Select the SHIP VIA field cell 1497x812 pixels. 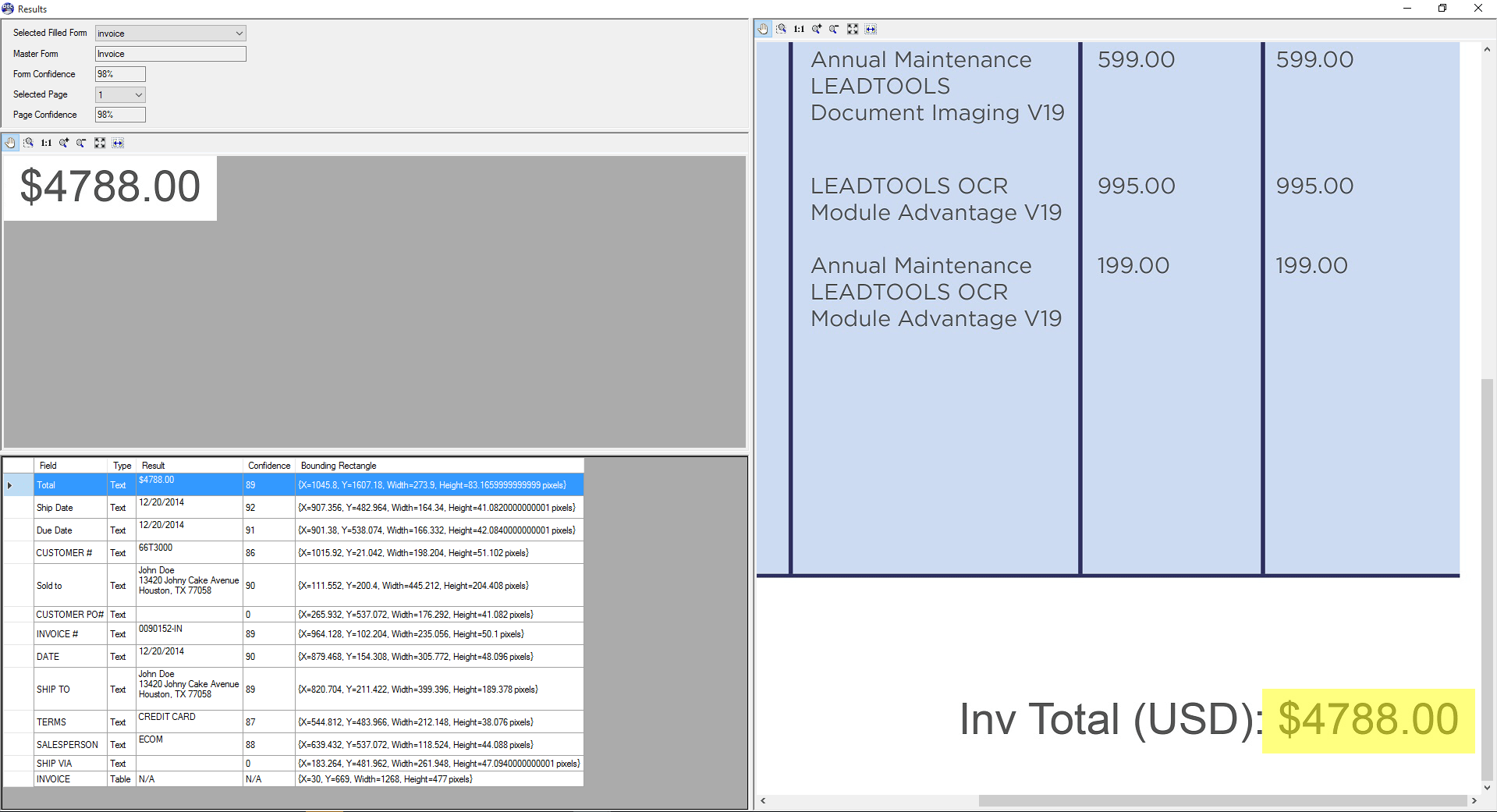click(70, 764)
